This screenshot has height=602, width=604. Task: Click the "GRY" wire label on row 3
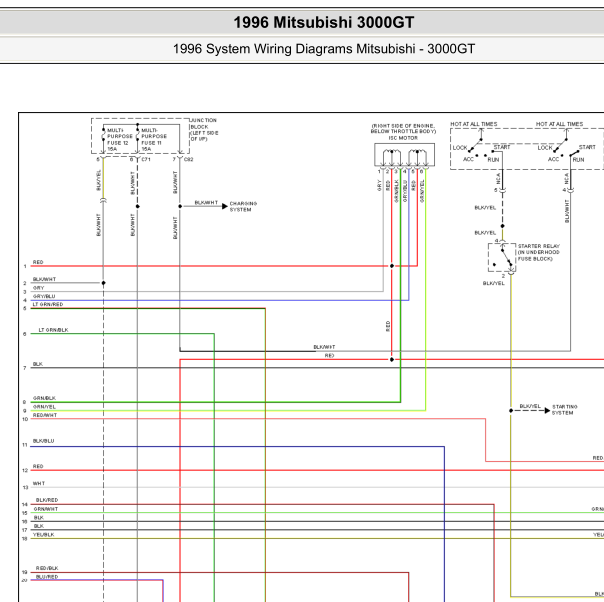click(x=39, y=288)
